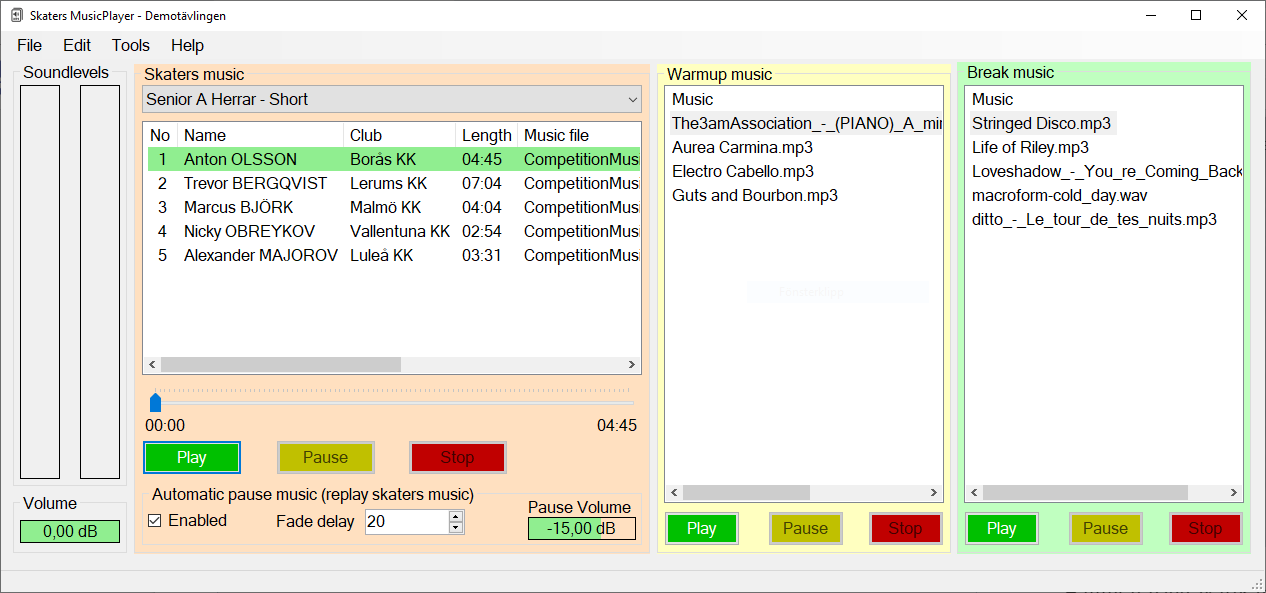Image resolution: width=1266 pixels, height=593 pixels.
Task: Pause the break music
Action: 1106,528
